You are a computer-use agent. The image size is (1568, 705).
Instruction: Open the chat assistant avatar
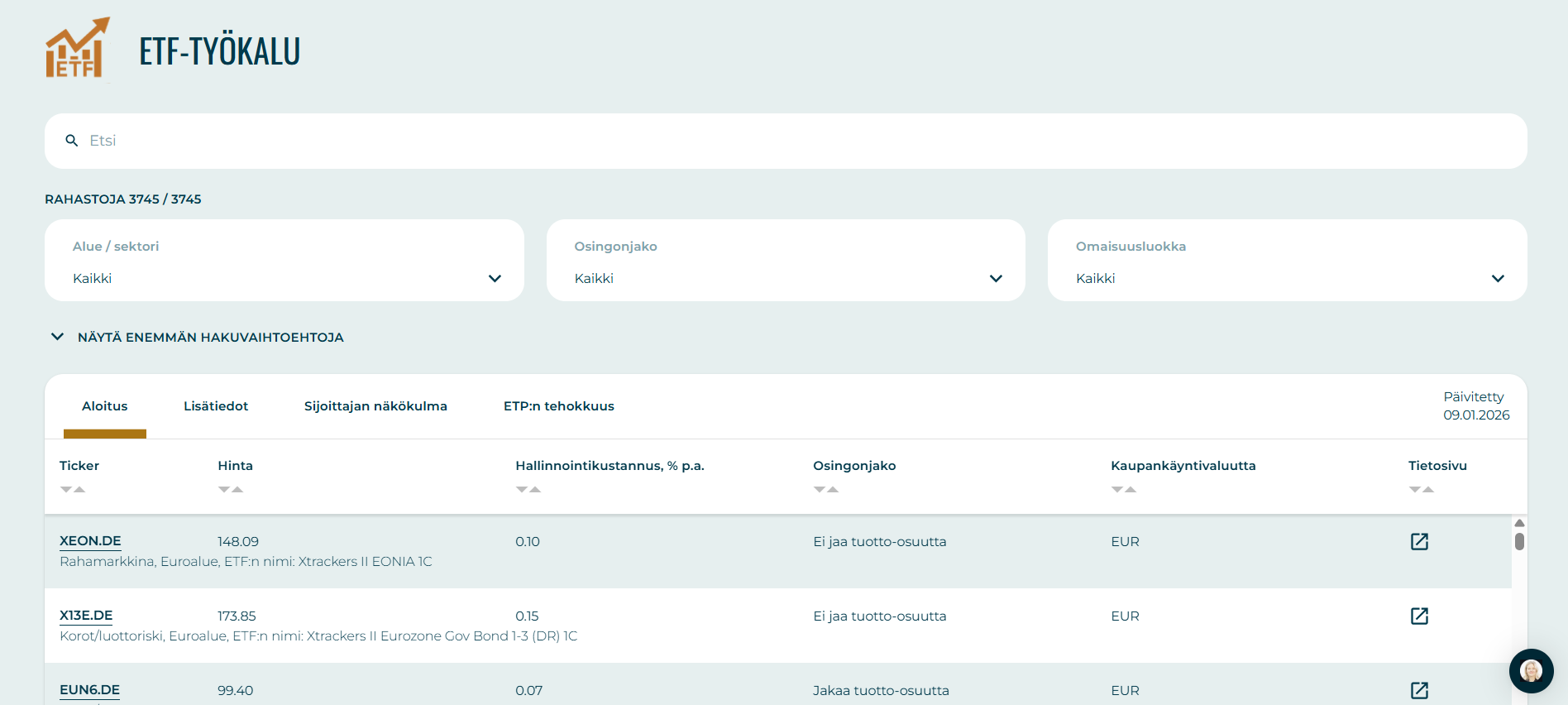click(1531, 670)
